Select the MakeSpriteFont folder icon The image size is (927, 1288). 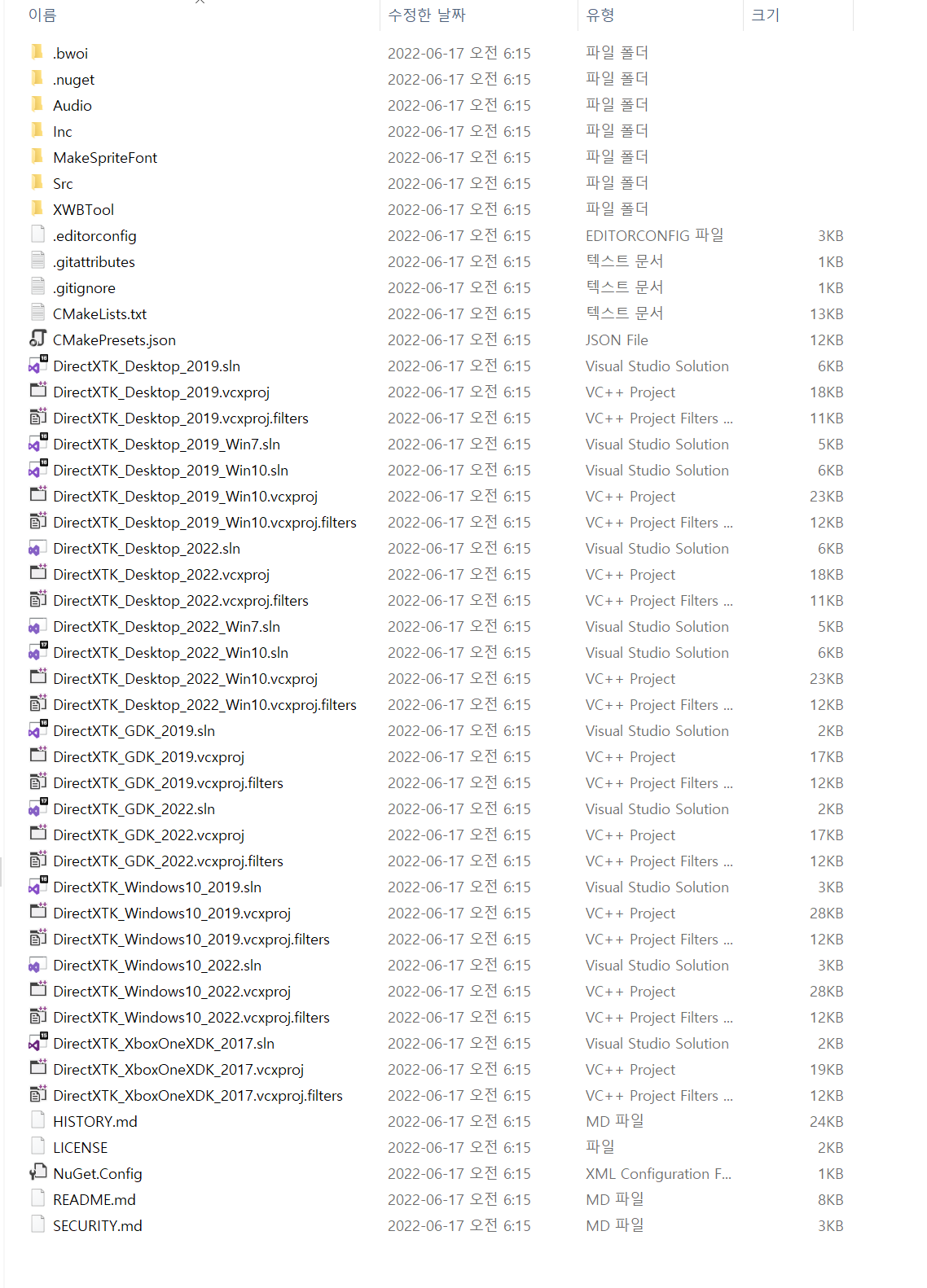37,157
